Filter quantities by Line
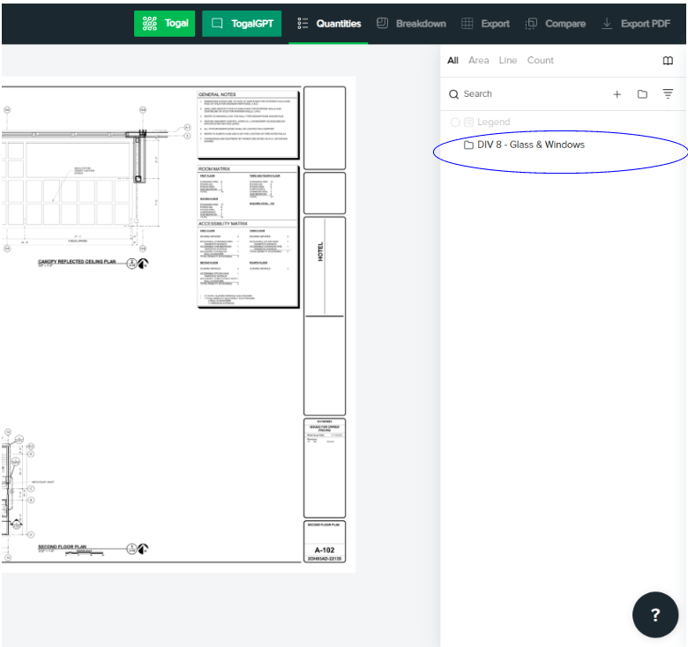Viewport: 688px width, 647px height. (x=508, y=60)
